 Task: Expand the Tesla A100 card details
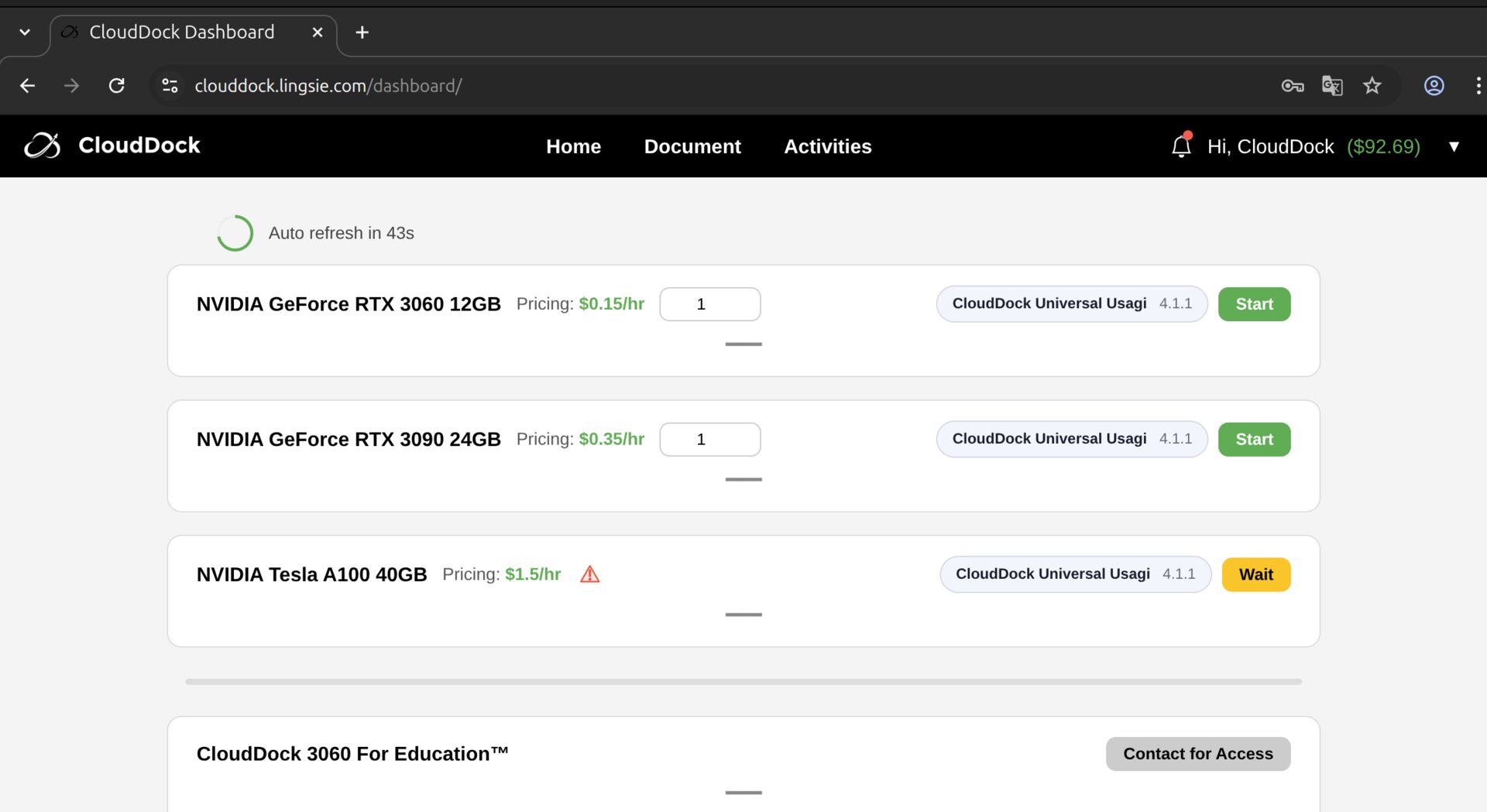(x=743, y=615)
